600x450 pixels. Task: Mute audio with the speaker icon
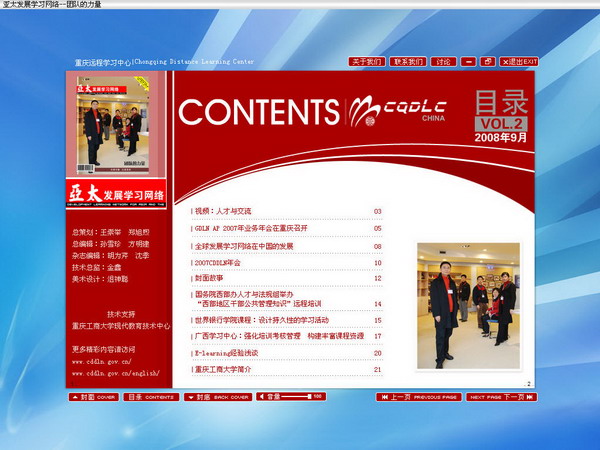coord(262,396)
